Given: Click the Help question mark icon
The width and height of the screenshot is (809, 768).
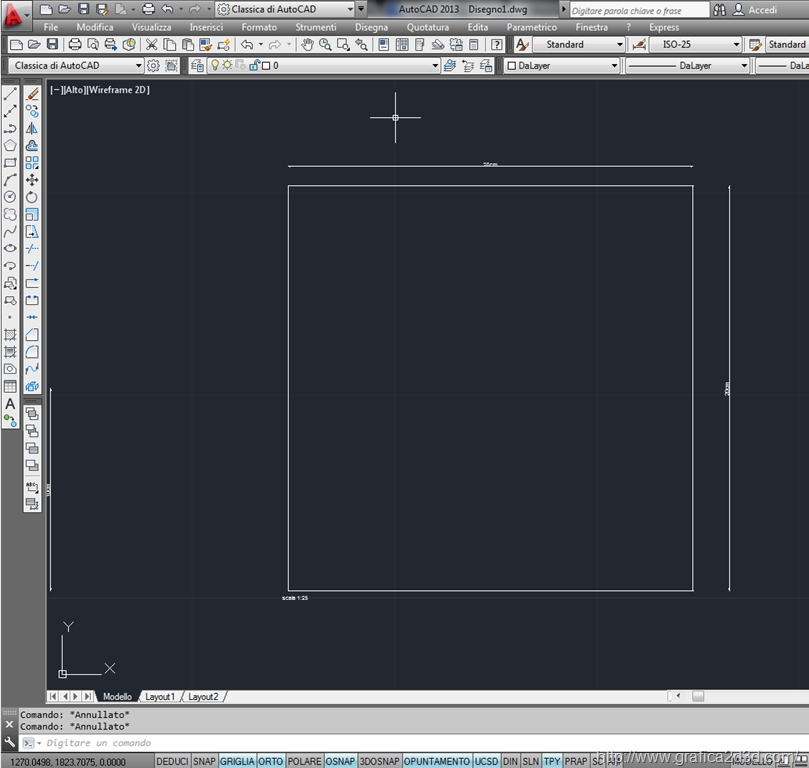Looking at the screenshot, I should tap(497, 45).
